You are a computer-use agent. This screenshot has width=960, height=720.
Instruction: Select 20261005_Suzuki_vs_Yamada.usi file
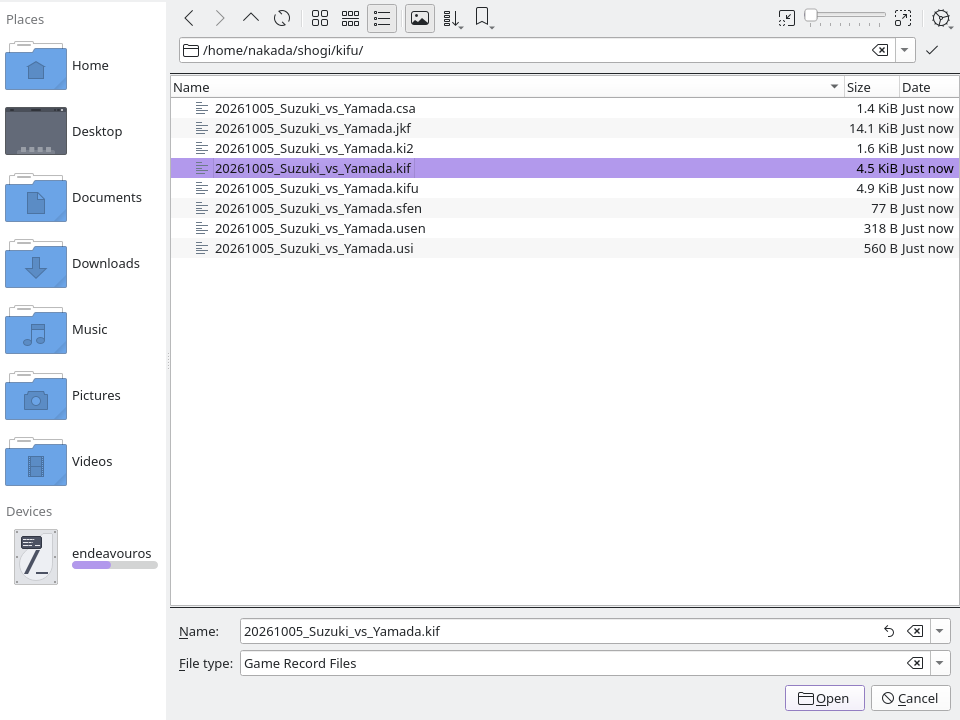(564, 249)
